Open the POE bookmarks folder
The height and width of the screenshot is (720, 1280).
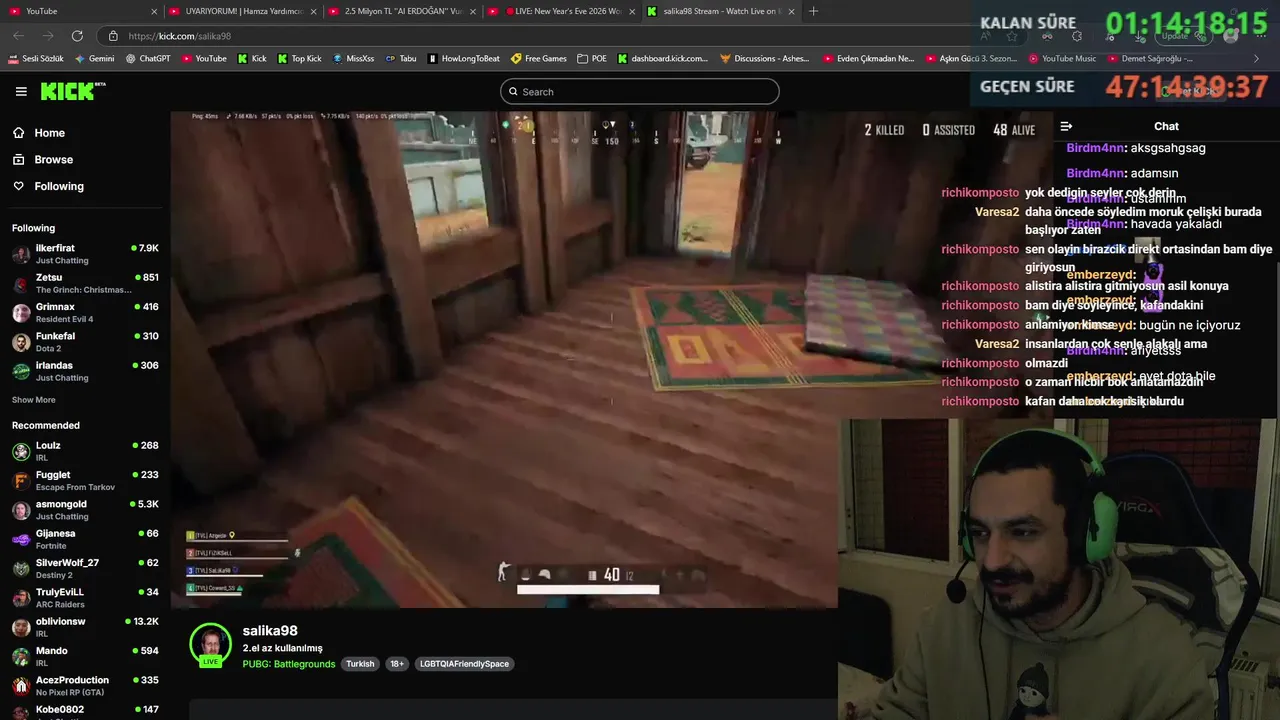pyautogui.click(x=592, y=59)
